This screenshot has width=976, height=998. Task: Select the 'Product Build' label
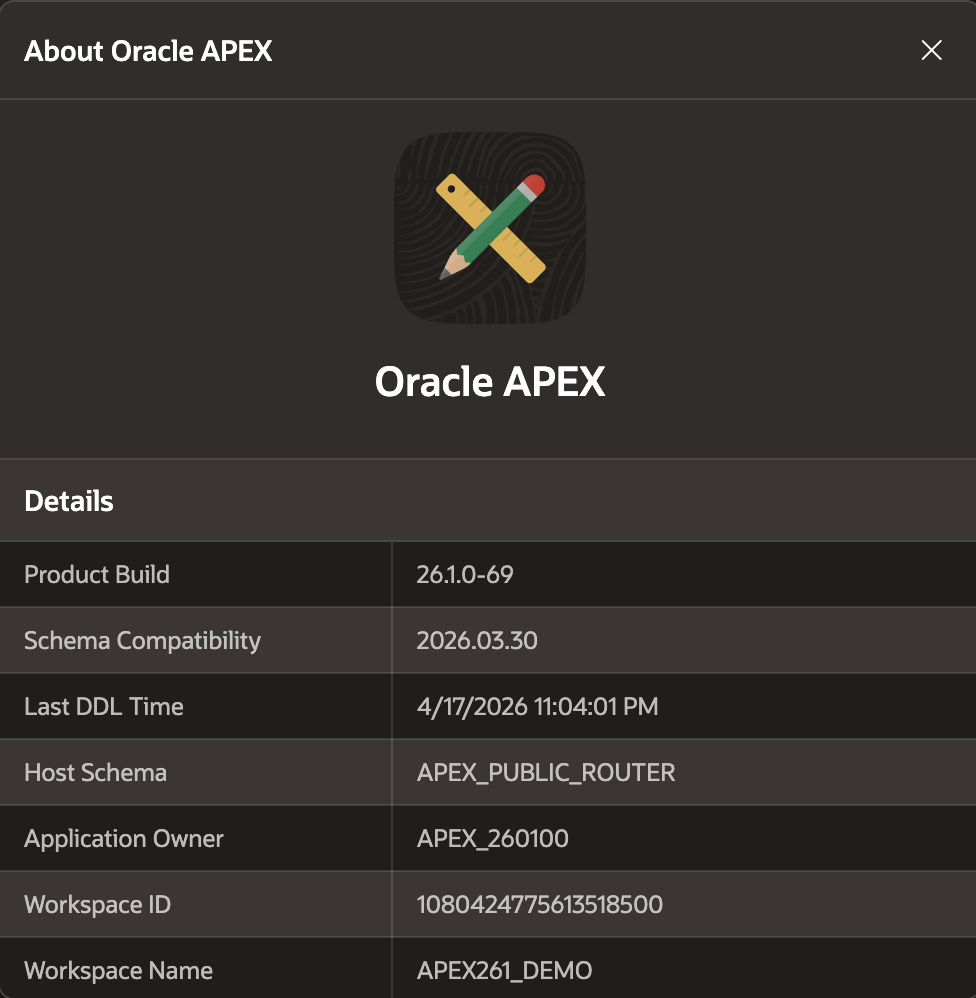97,574
